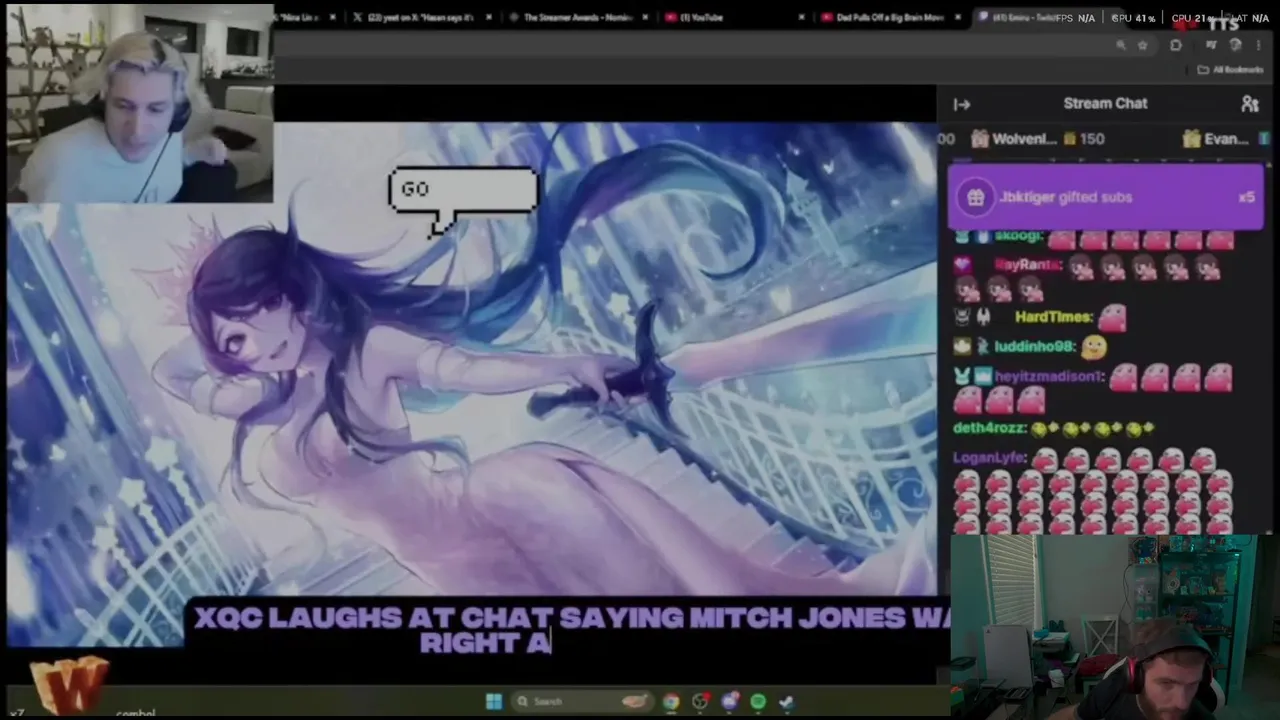
Task: Click username LoganLyfe in chat
Action: point(990,458)
